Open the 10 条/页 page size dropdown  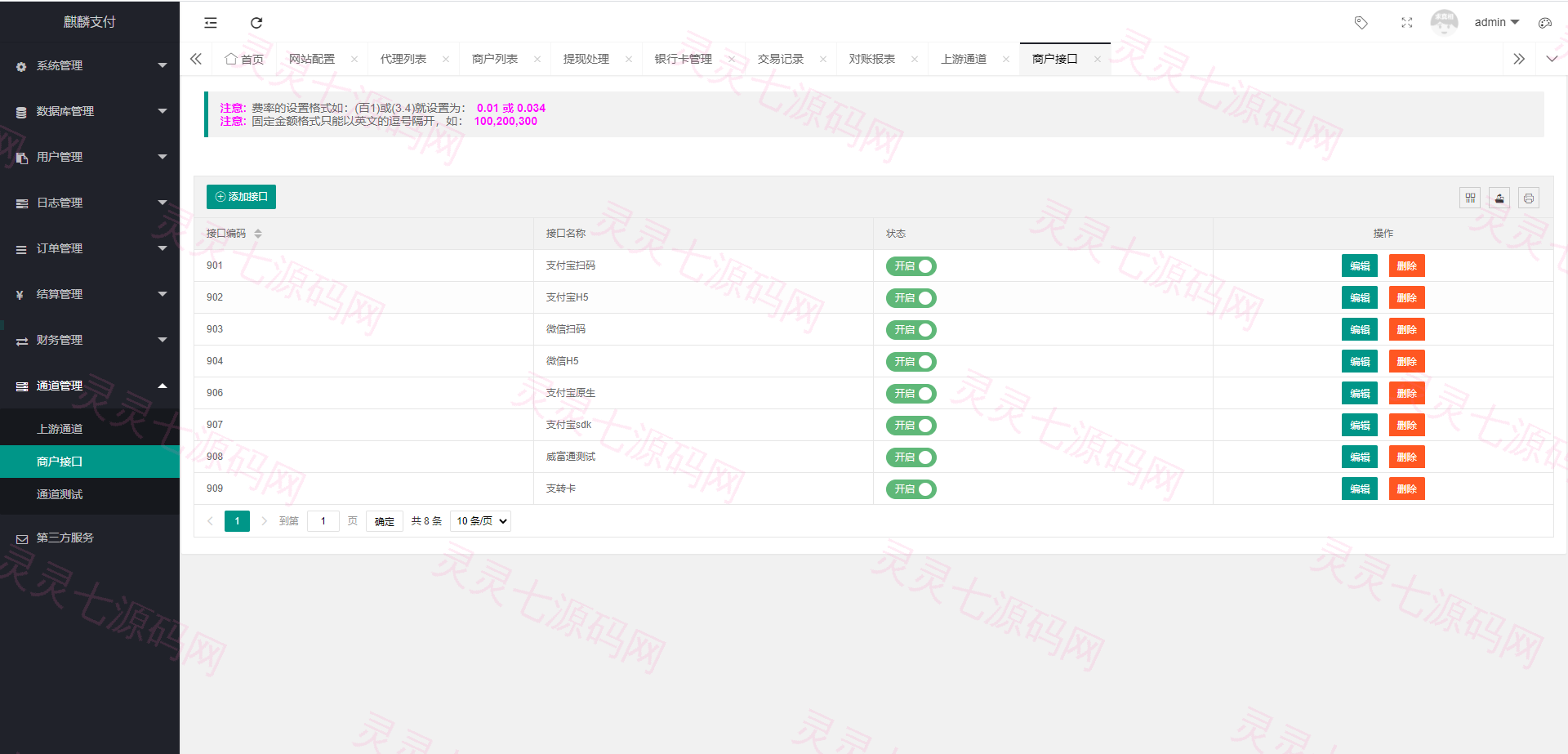[480, 521]
